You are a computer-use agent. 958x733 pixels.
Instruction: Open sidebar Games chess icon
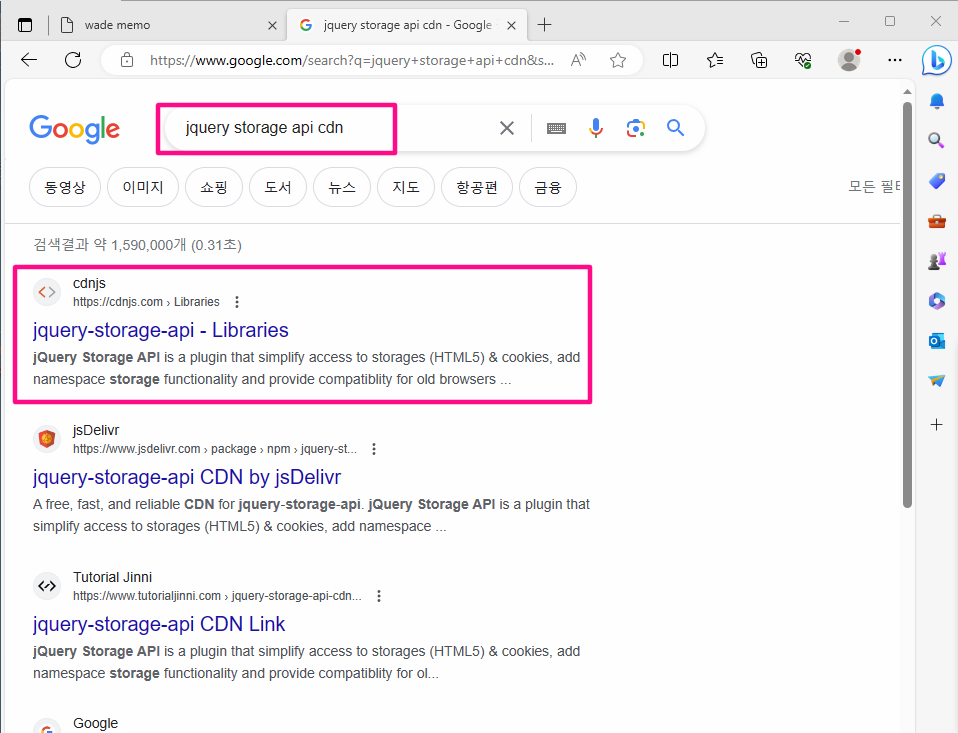937,261
